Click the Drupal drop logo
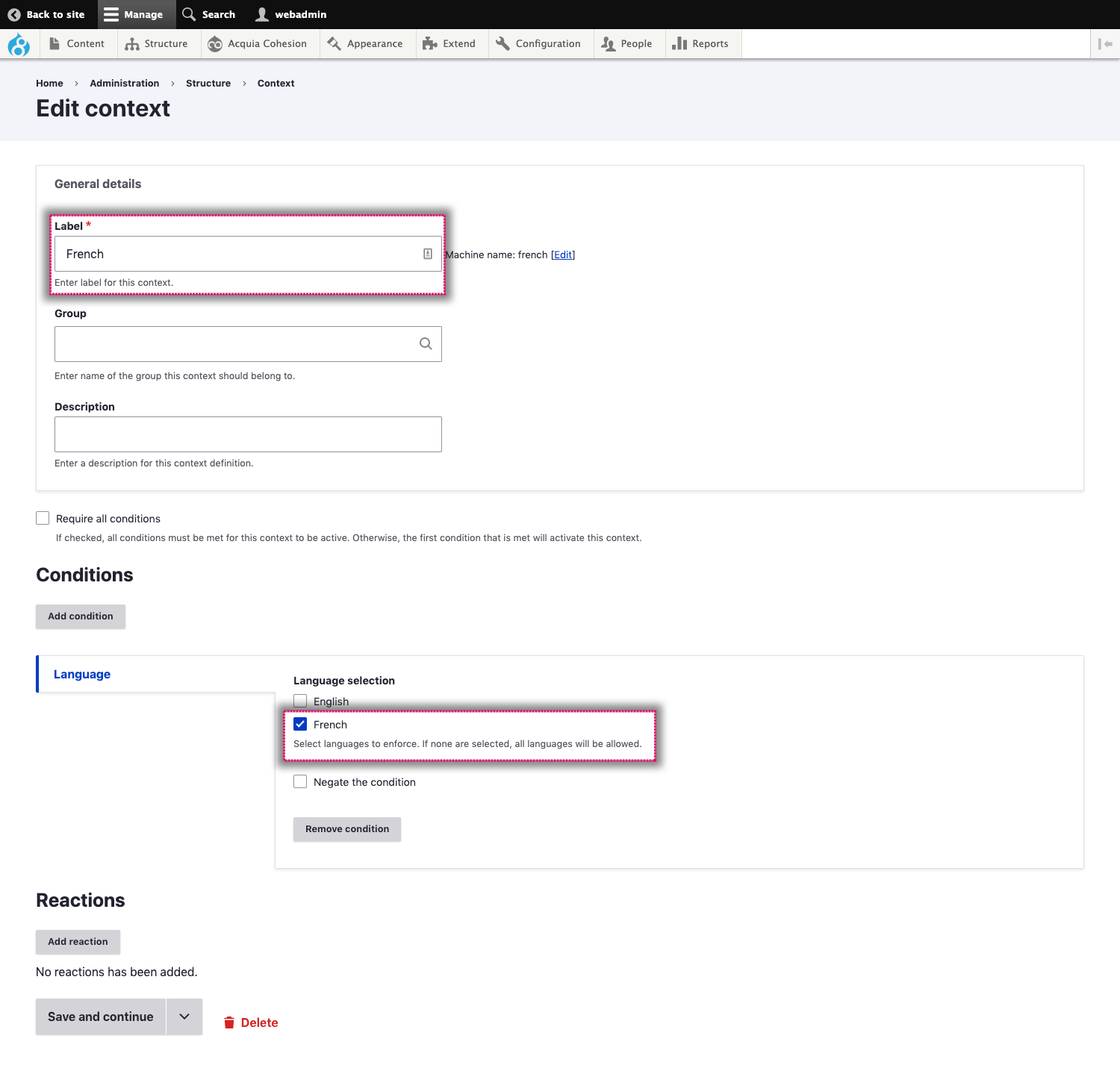 pos(19,44)
